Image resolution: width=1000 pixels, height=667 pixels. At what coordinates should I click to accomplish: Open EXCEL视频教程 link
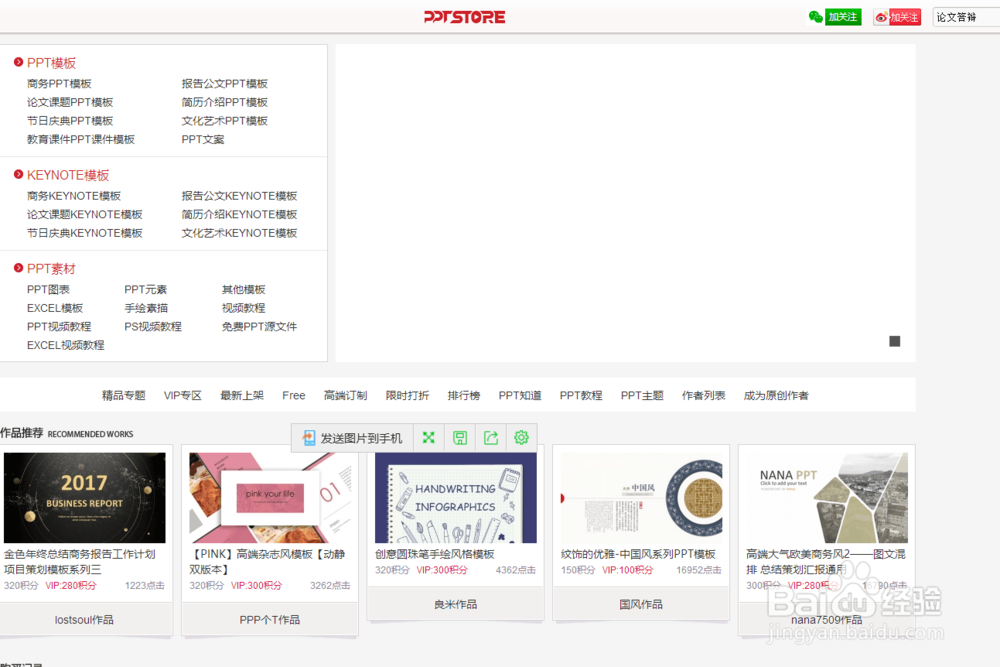pyautogui.click(x=66, y=345)
